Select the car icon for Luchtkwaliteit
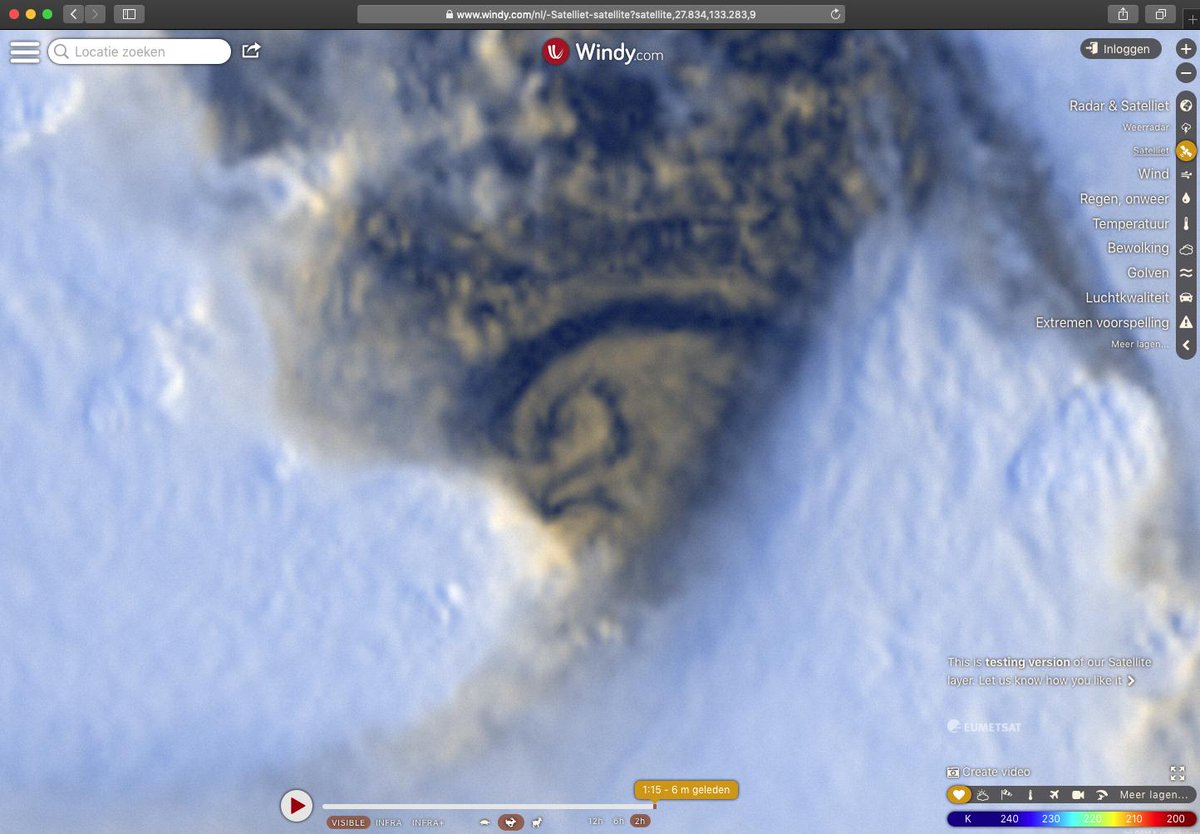The width and height of the screenshot is (1200, 834). [1186, 298]
